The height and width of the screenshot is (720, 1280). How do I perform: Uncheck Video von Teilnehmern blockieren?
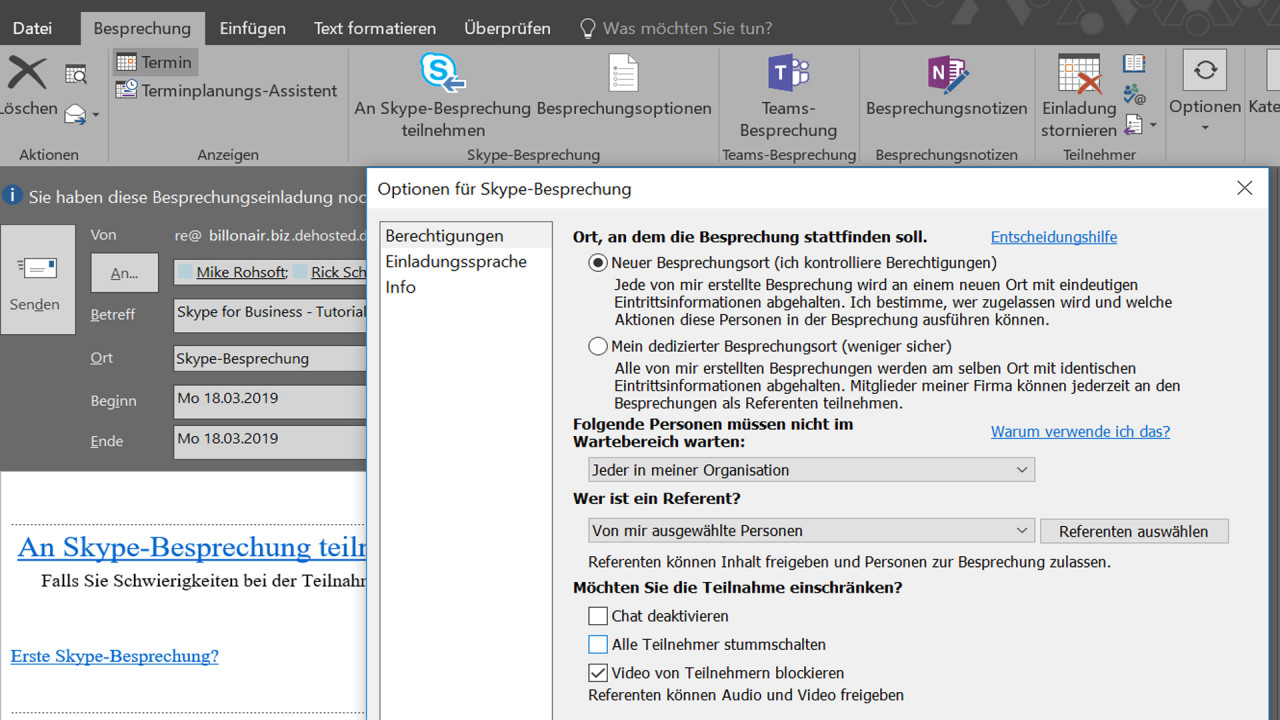598,673
